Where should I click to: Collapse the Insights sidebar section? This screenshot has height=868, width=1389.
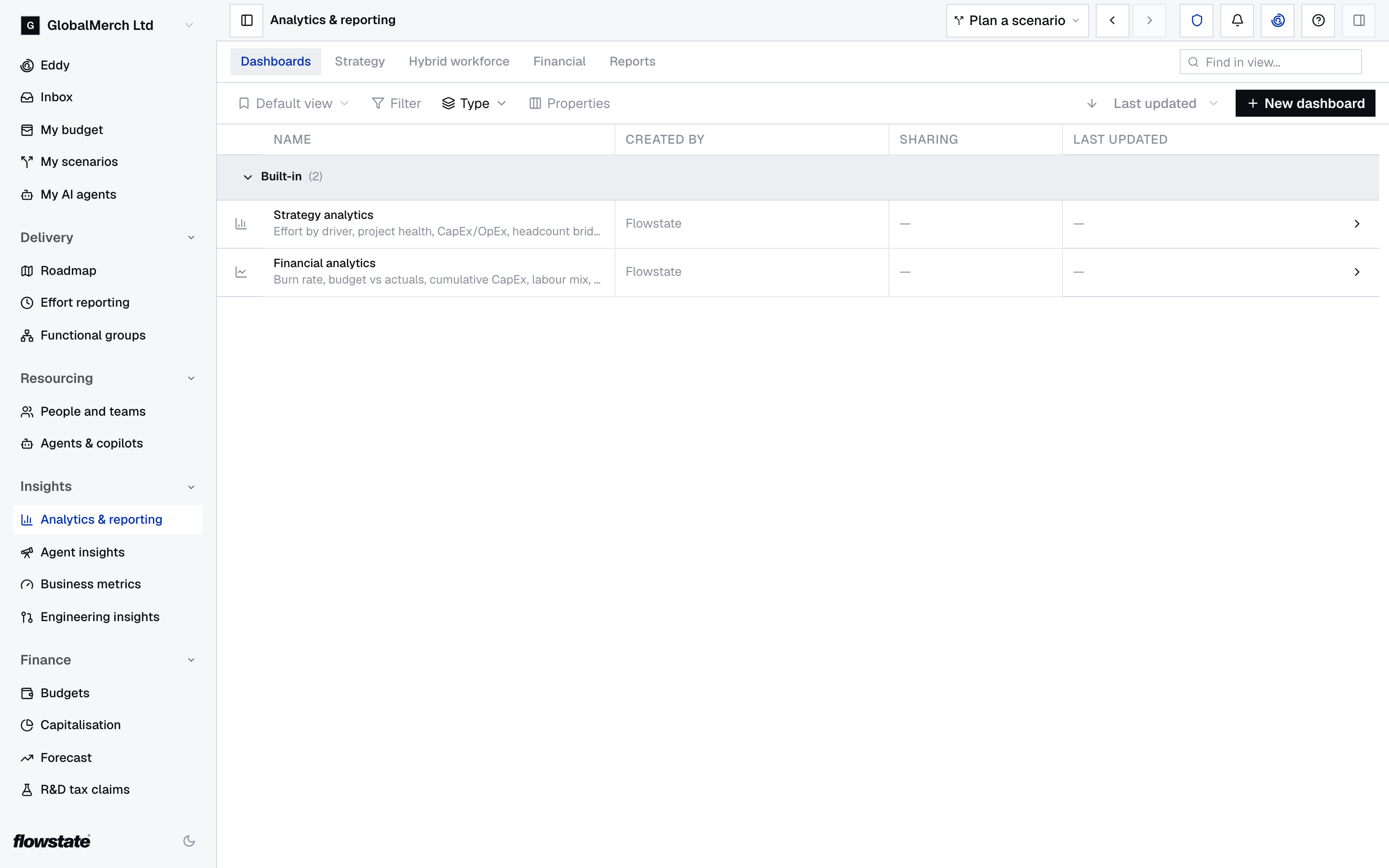click(191, 487)
